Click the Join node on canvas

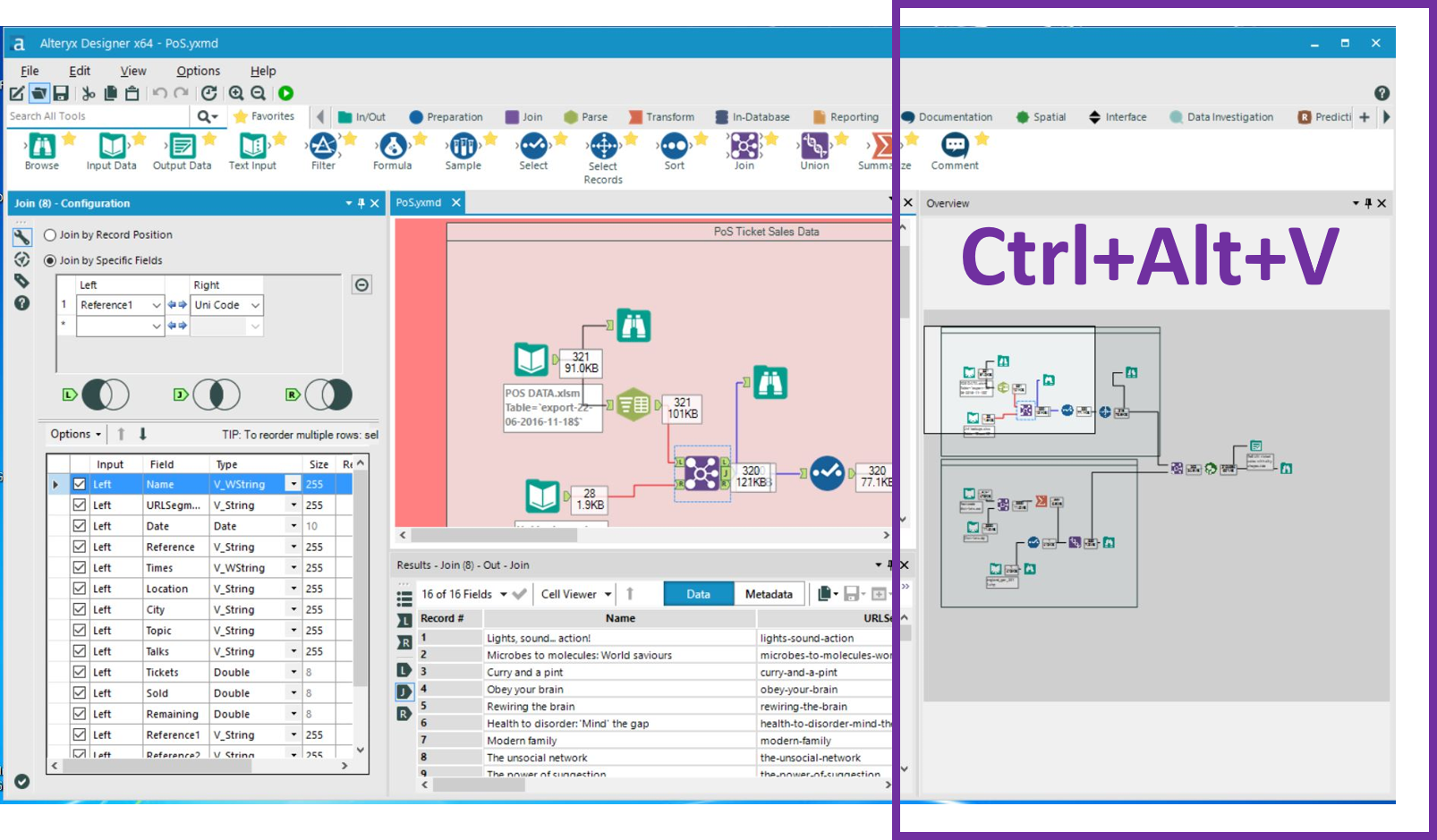coord(701,473)
